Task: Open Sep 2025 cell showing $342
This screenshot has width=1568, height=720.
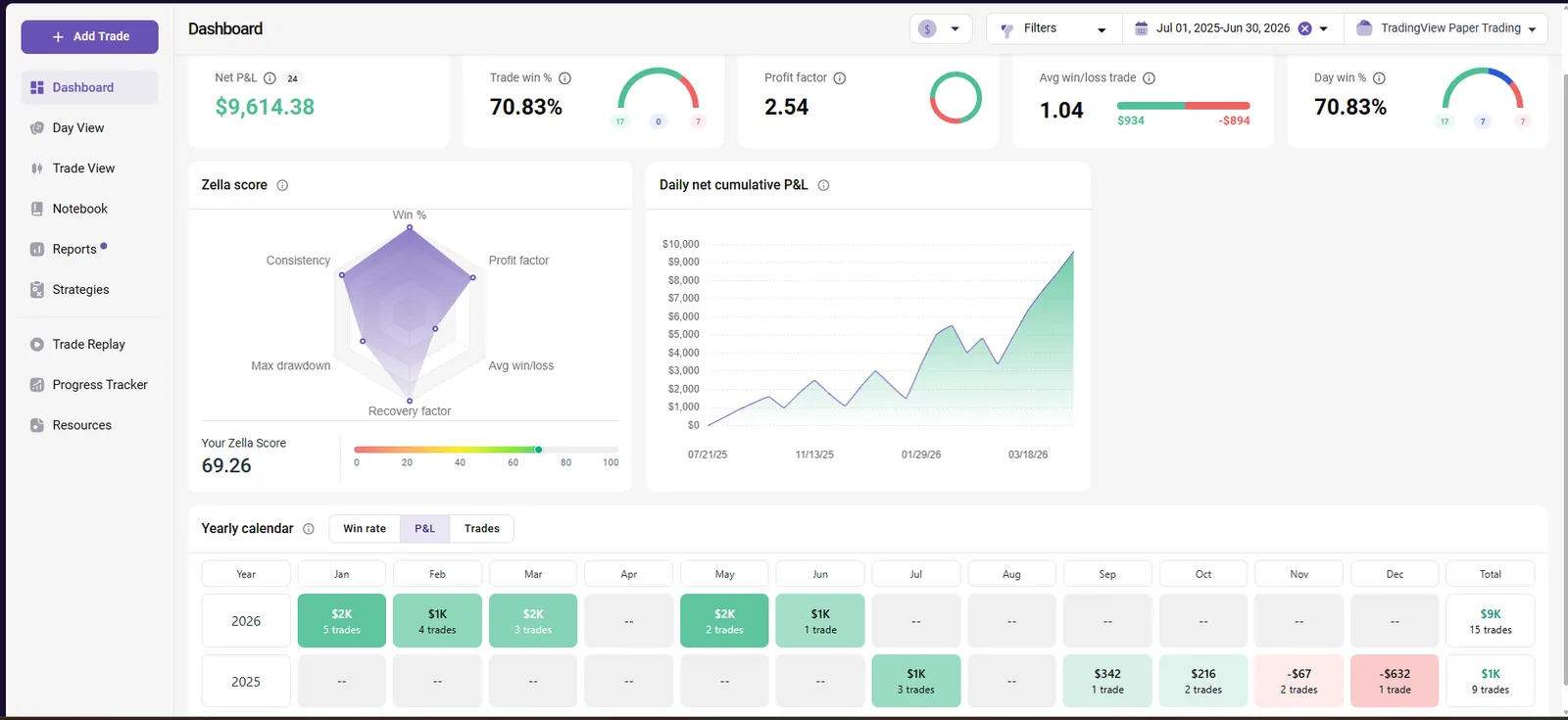Action: click(x=1107, y=681)
